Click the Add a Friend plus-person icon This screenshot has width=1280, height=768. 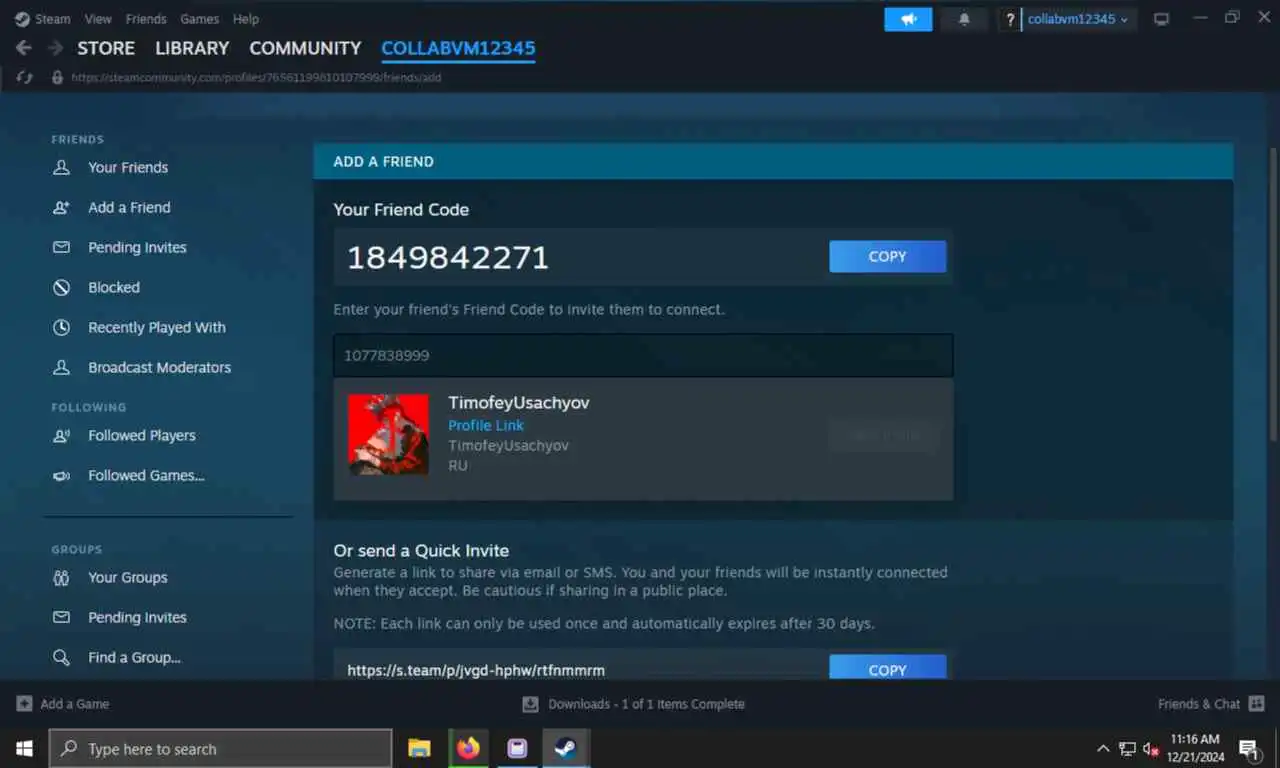click(62, 207)
